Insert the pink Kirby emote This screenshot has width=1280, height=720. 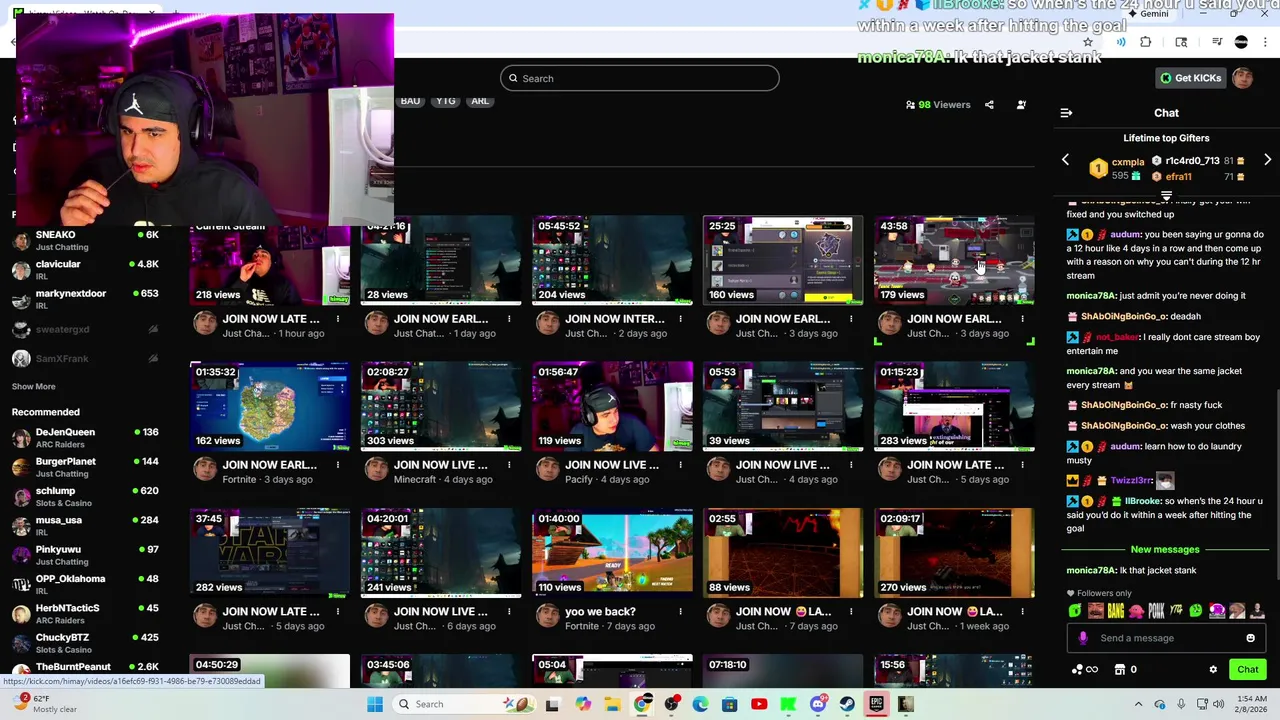tap(1136, 611)
